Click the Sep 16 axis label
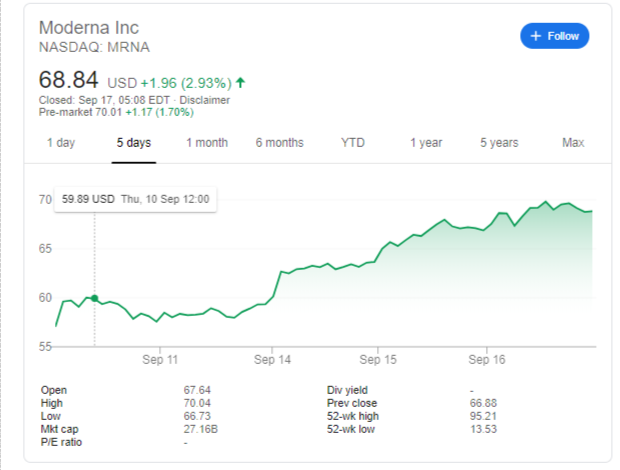This screenshot has height=470, width=620. (x=487, y=360)
